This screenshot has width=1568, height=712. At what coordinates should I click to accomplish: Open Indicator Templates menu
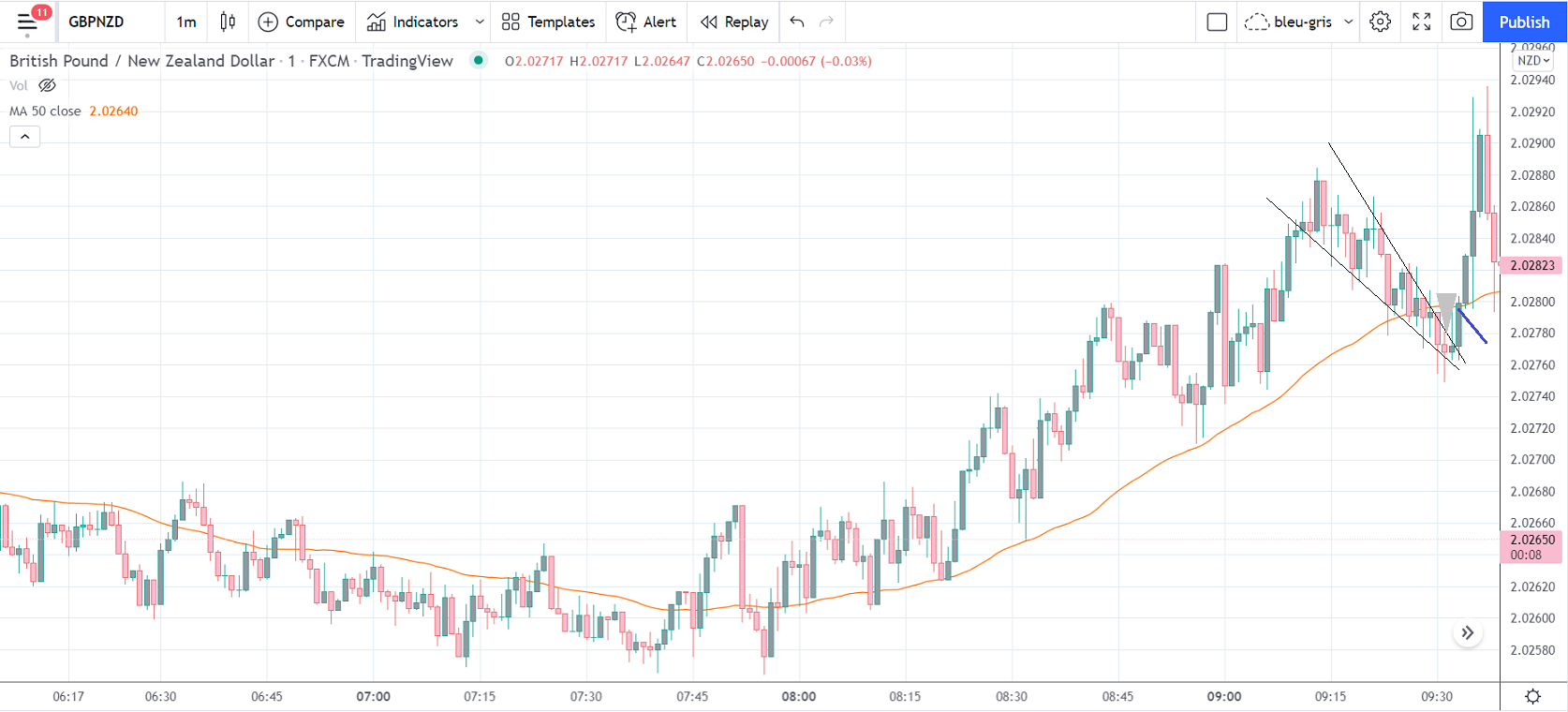coord(549,22)
